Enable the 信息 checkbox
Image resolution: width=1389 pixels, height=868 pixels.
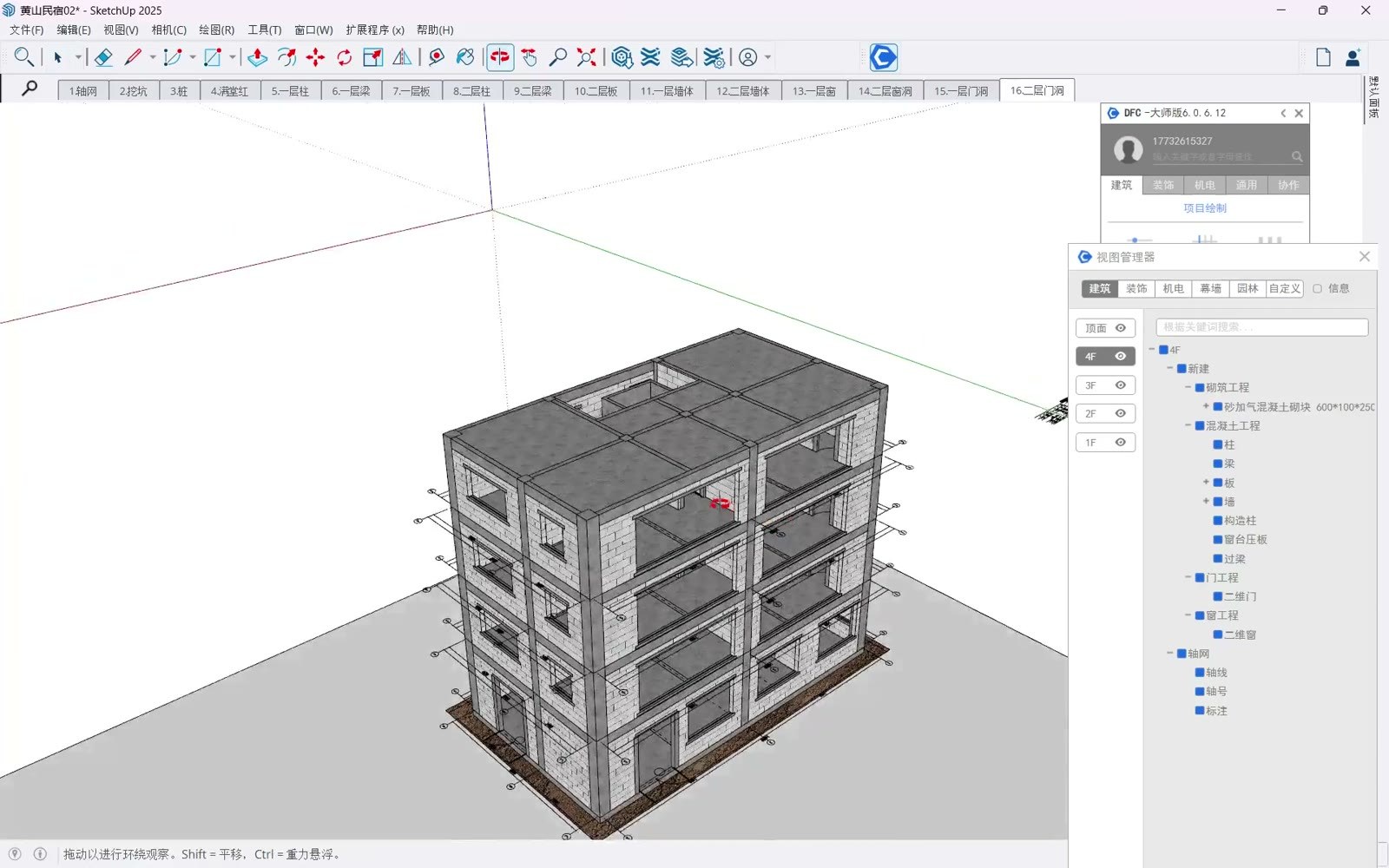coord(1317,288)
